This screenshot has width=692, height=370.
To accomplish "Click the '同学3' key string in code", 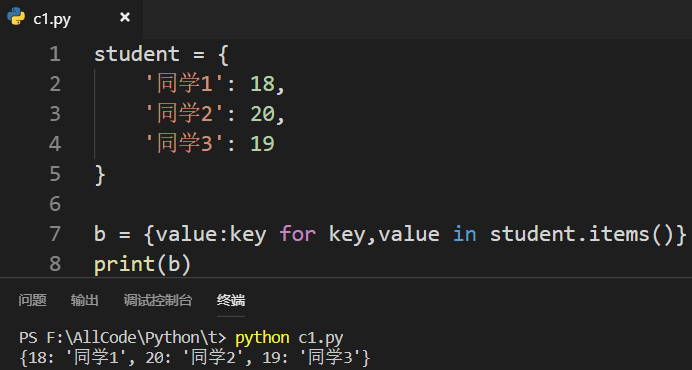I will (x=185, y=143).
